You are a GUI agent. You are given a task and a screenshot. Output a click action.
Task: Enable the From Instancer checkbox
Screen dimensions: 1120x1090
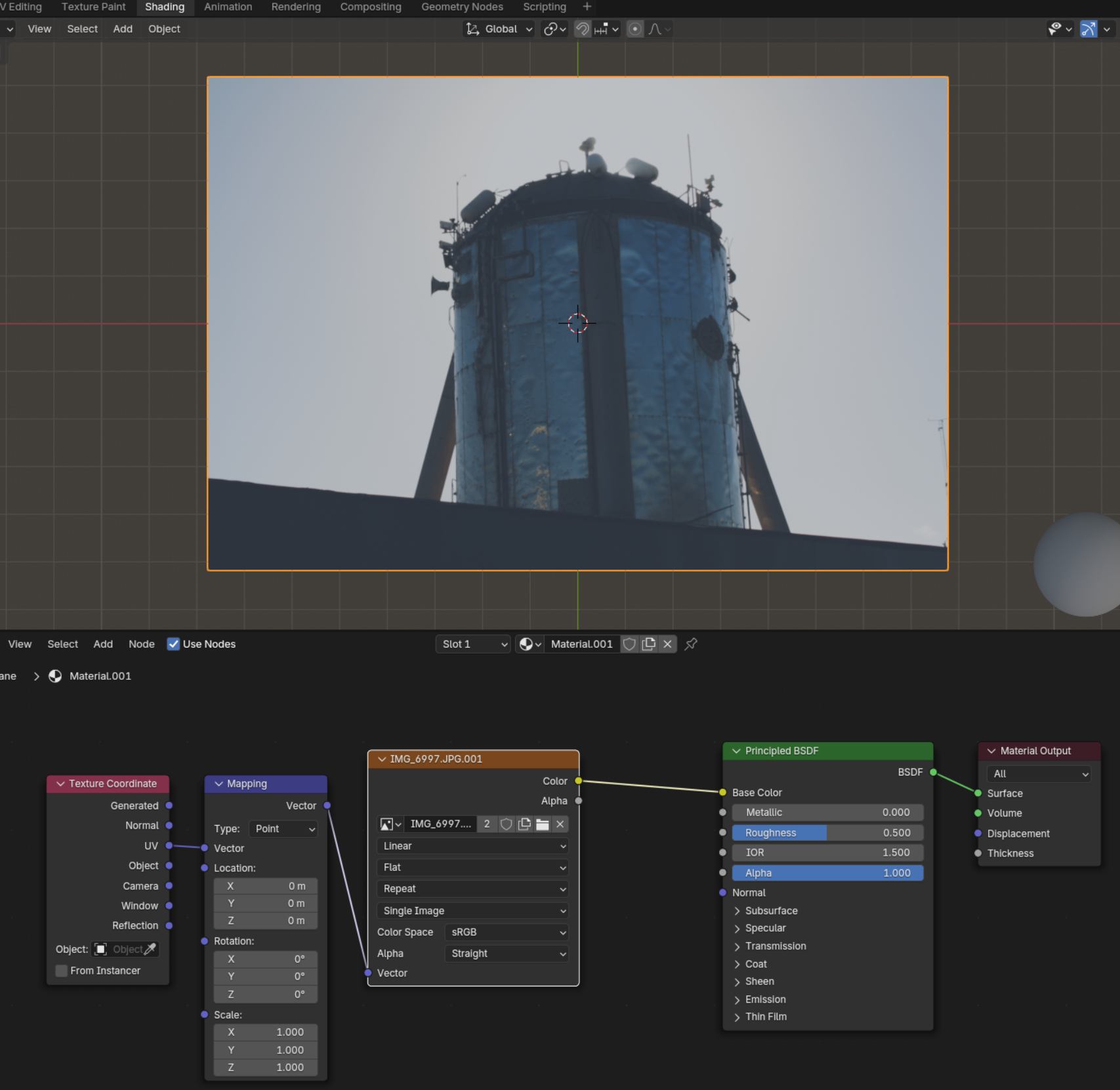tap(62, 971)
